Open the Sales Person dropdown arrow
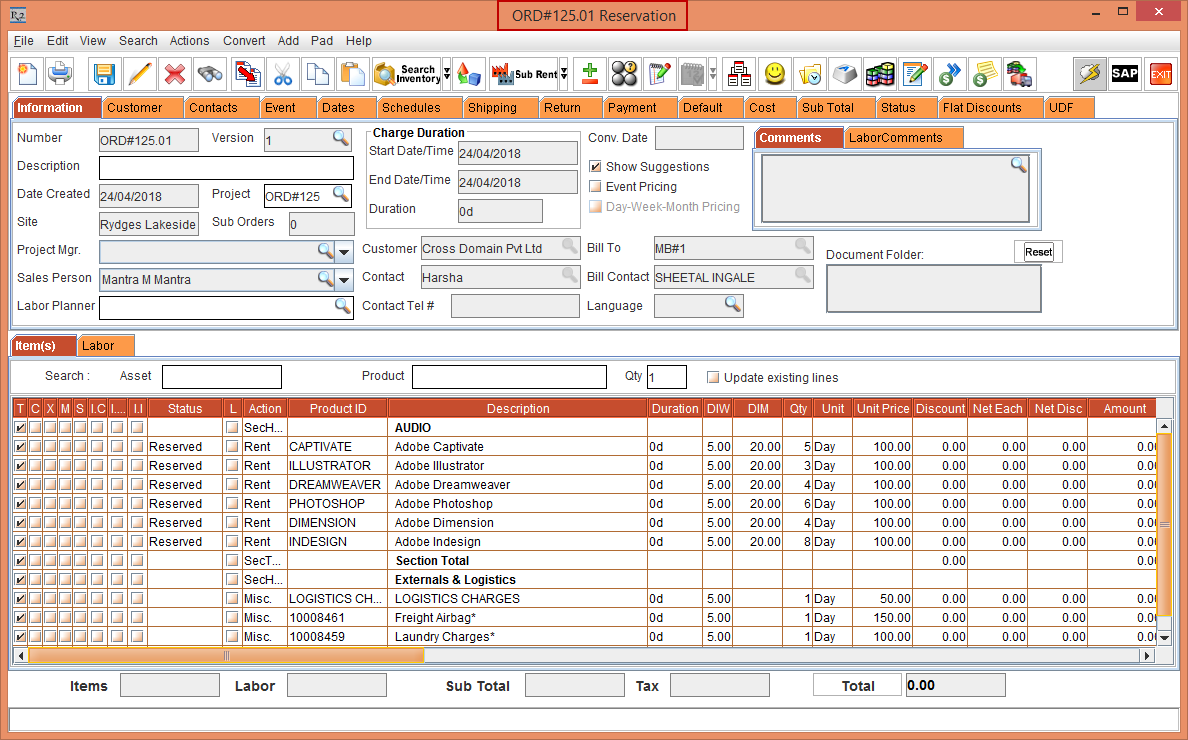Viewport: 1188px width, 740px height. click(x=344, y=280)
